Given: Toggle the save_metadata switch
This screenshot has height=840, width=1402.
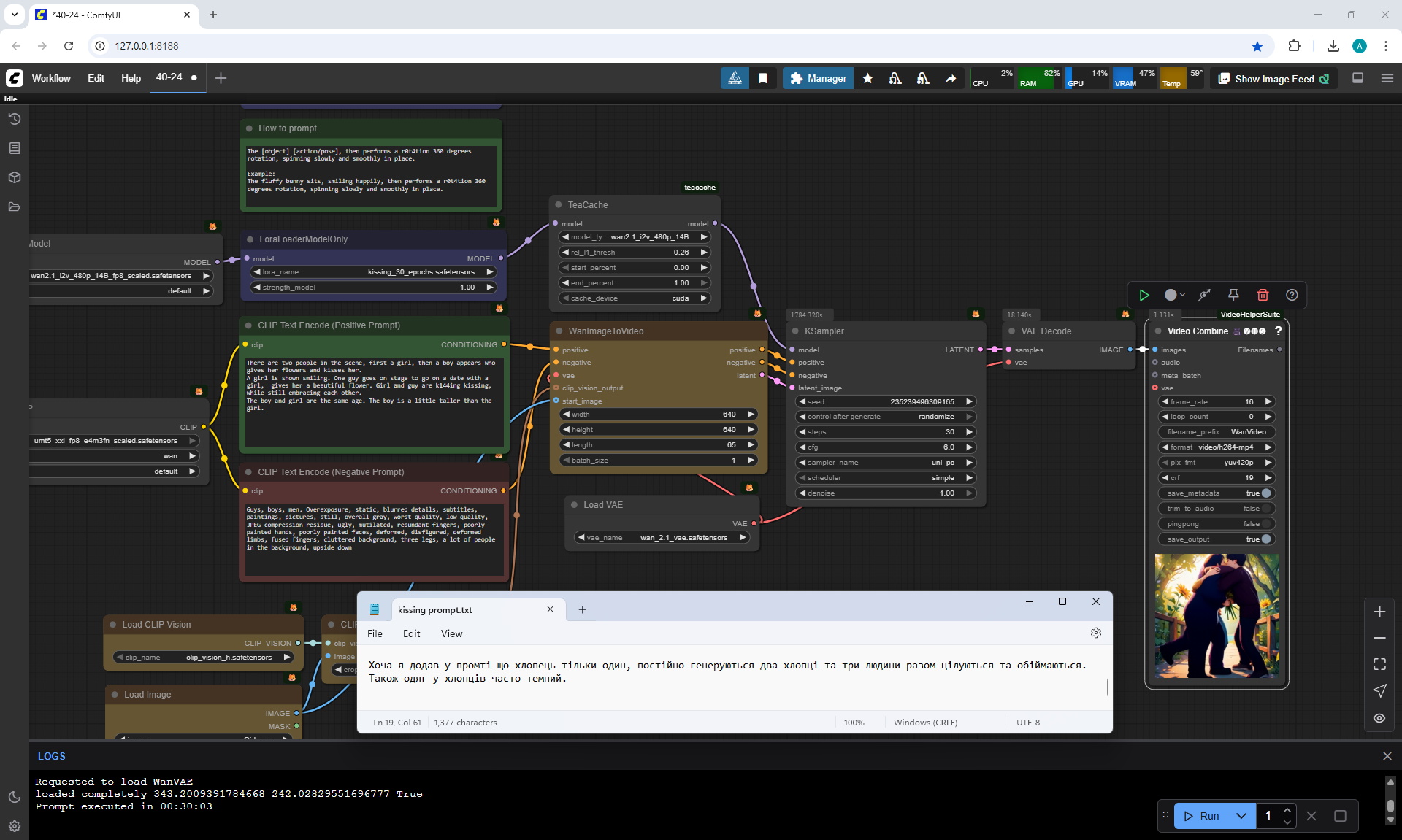Looking at the screenshot, I should point(1265,493).
